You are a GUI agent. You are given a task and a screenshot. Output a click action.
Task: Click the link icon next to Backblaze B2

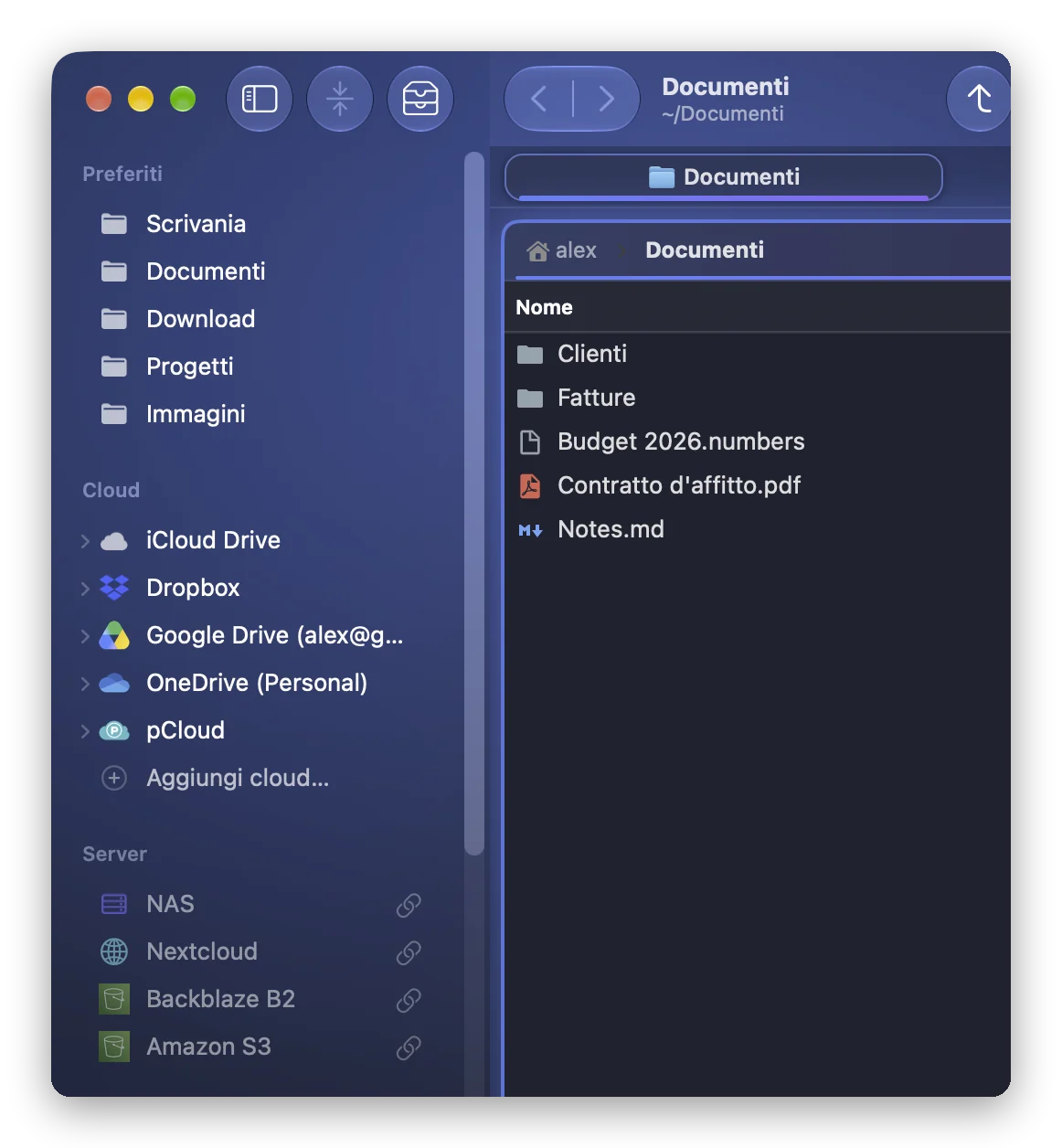409,1000
